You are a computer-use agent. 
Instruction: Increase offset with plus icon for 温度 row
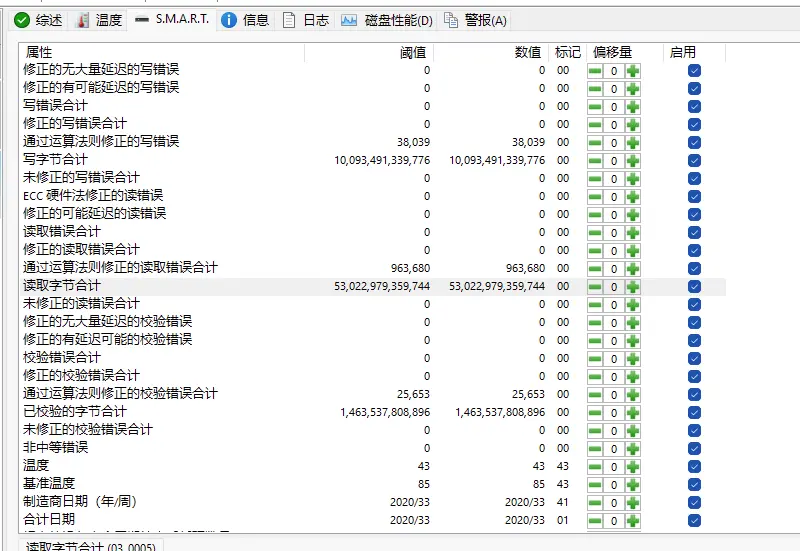tap(633, 466)
